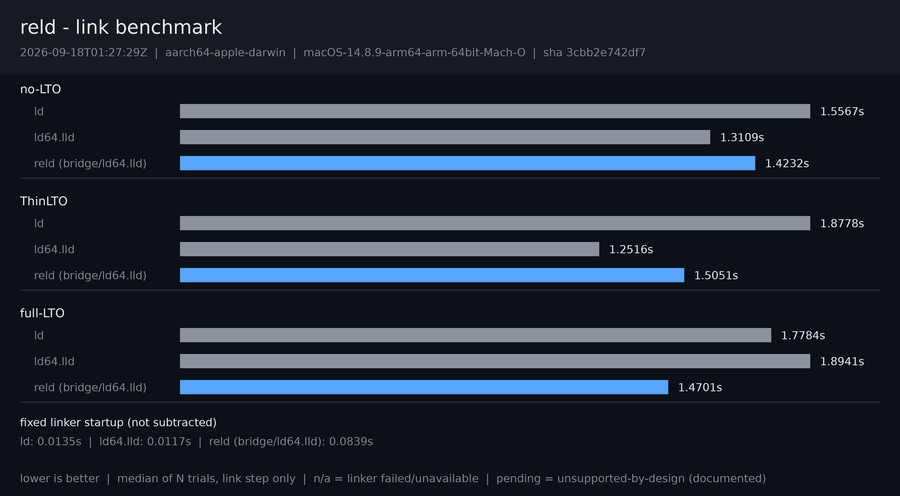Image resolution: width=900 pixels, height=496 pixels.
Task: Click the 'ld64.lld: 0.0117s' startup value
Action: [x=145, y=441]
